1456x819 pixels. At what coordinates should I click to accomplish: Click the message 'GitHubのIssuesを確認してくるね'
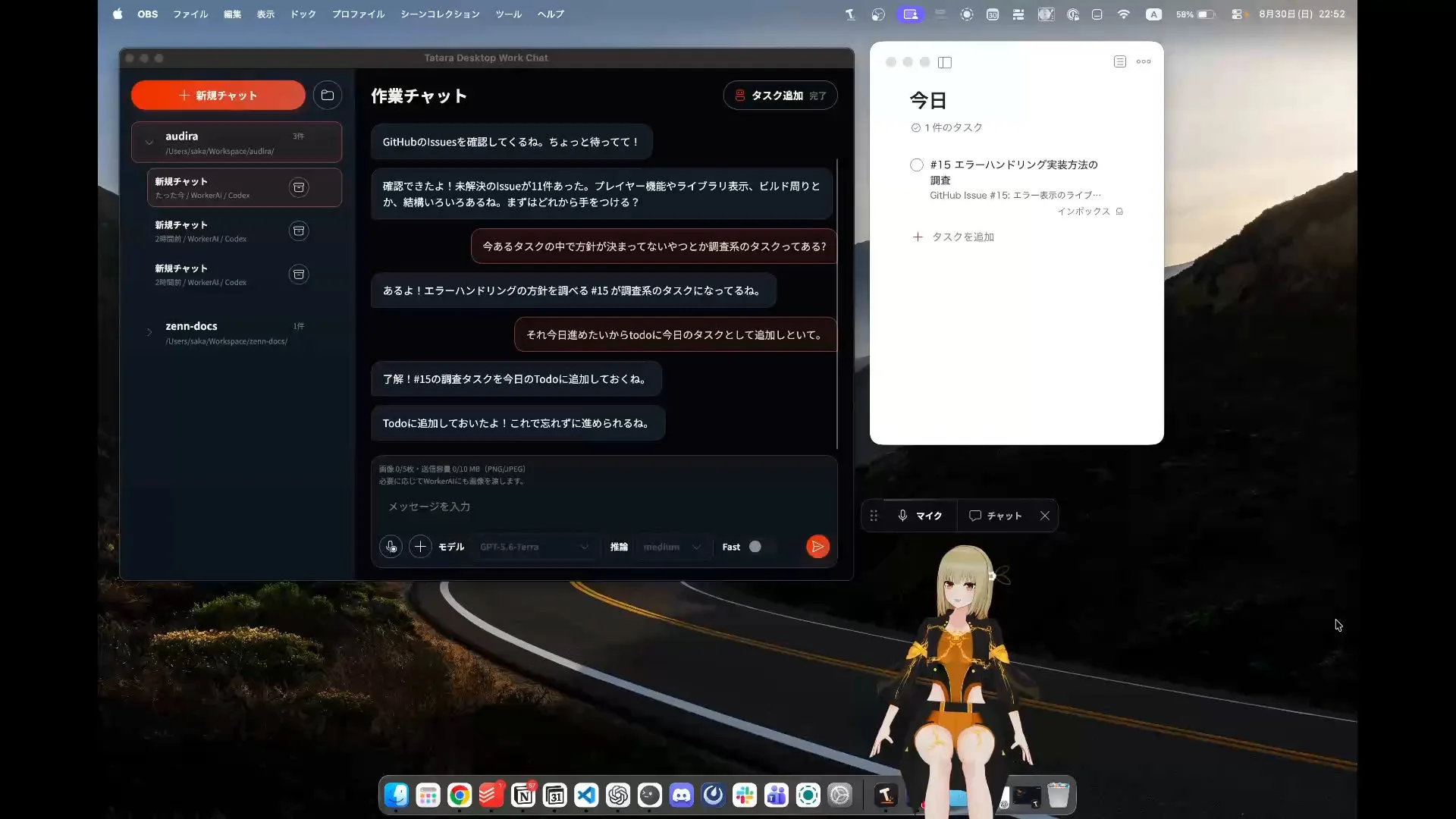(512, 142)
